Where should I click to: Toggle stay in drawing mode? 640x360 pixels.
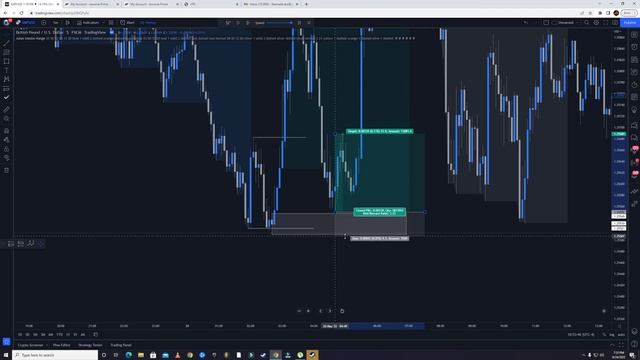(x=6, y=140)
